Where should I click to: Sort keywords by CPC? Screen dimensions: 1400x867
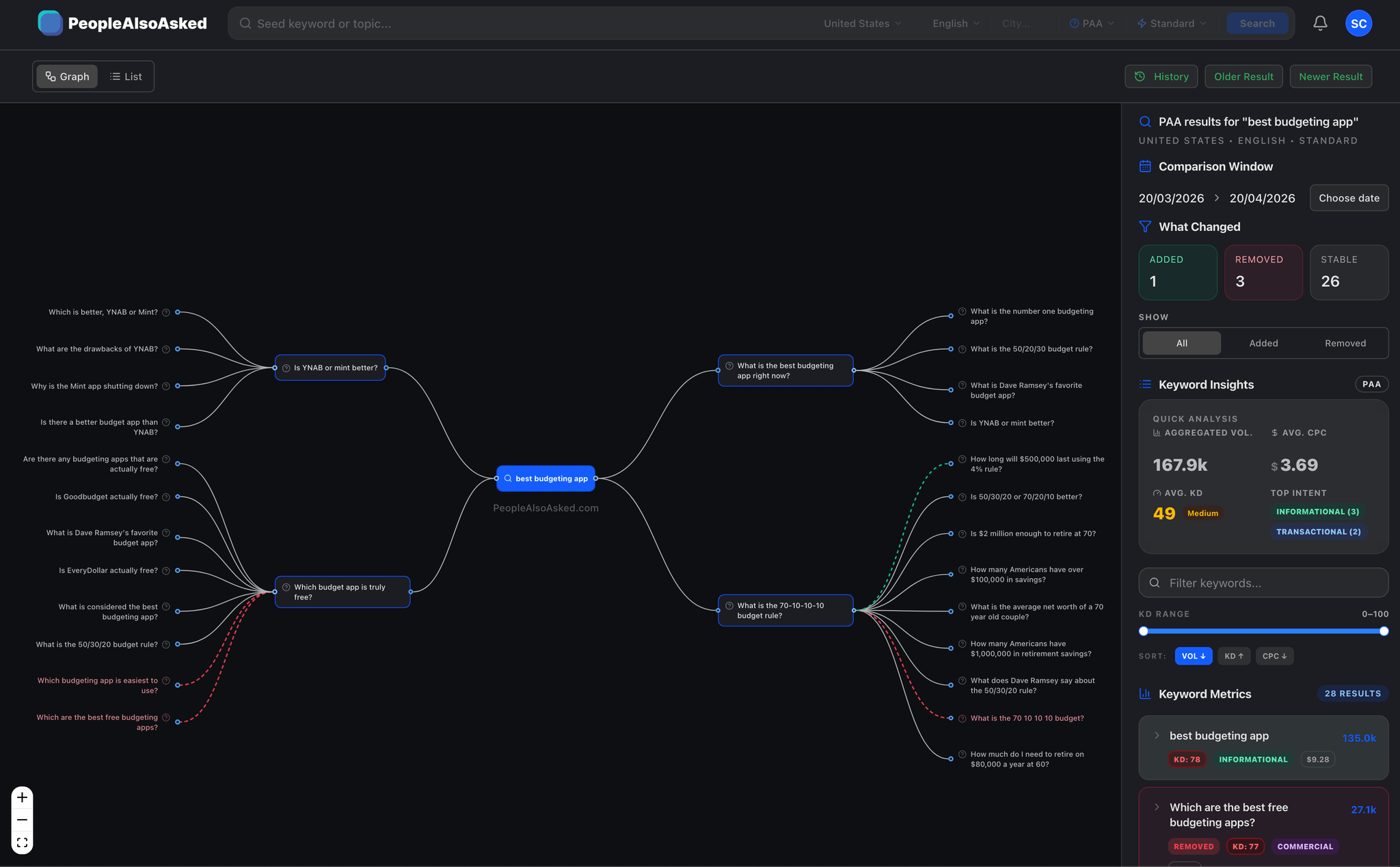[x=1274, y=656]
